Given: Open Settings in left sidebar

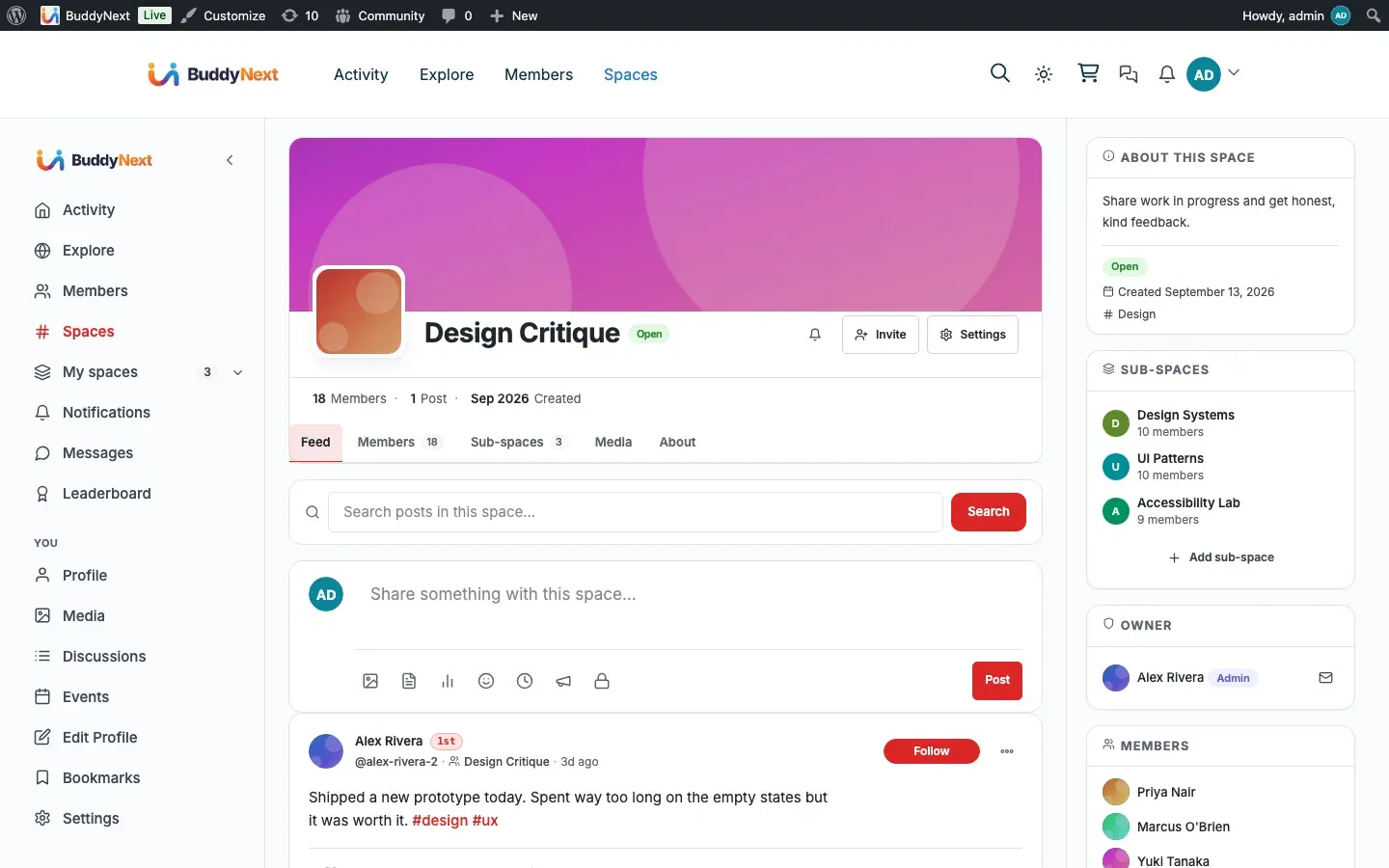Looking at the screenshot, I should click(x=91, y=819).
